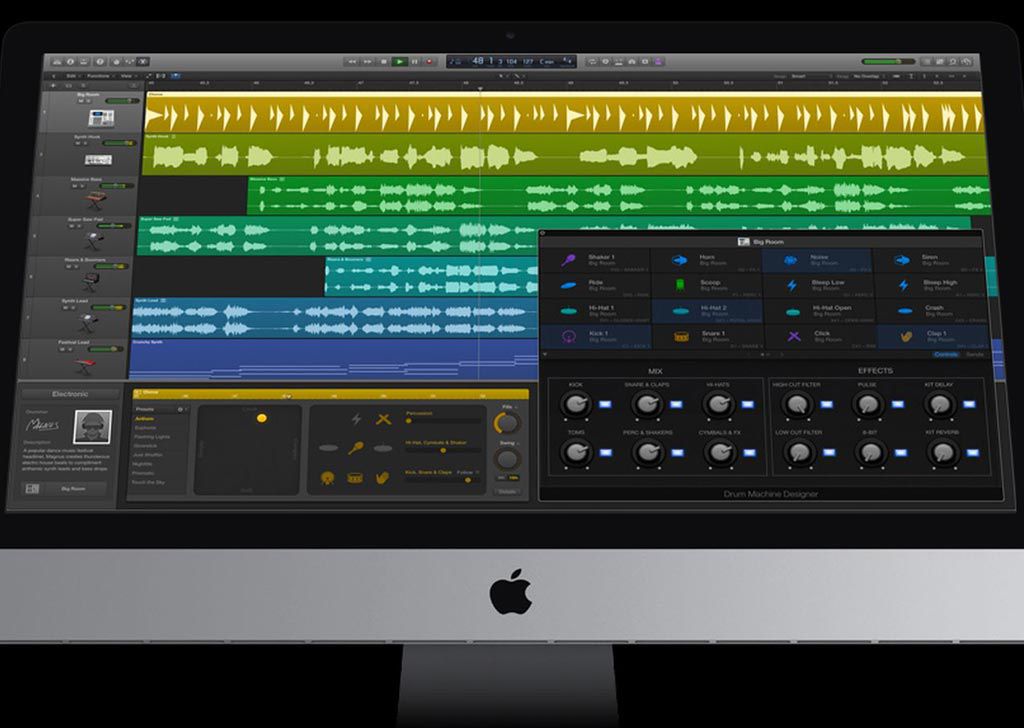This screenshot has width=1024, height=728.
Task: Click the Percussion complexity slider
Action: (443, 421)
